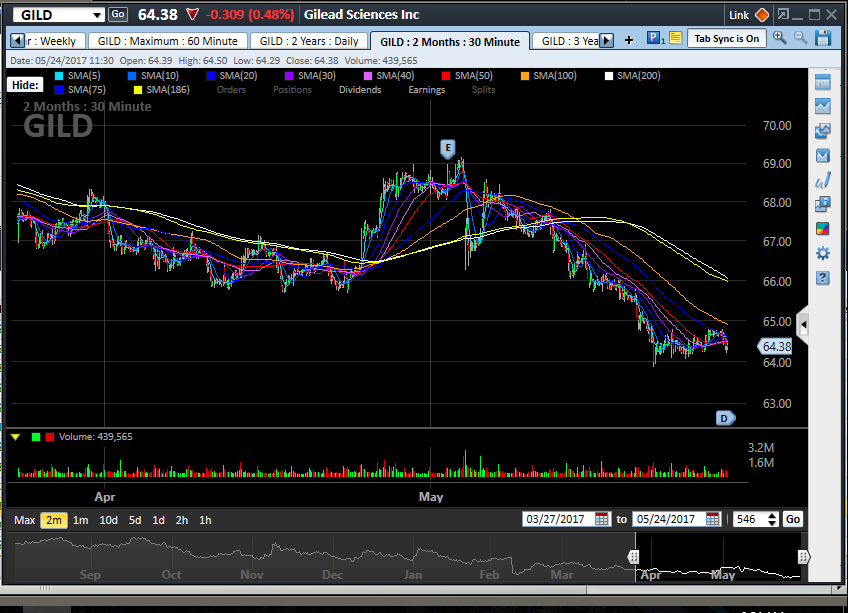The width and height of the screenshot is (848, 613).
Task: Switch to the Weekly tab
Action: coord(55,41)
